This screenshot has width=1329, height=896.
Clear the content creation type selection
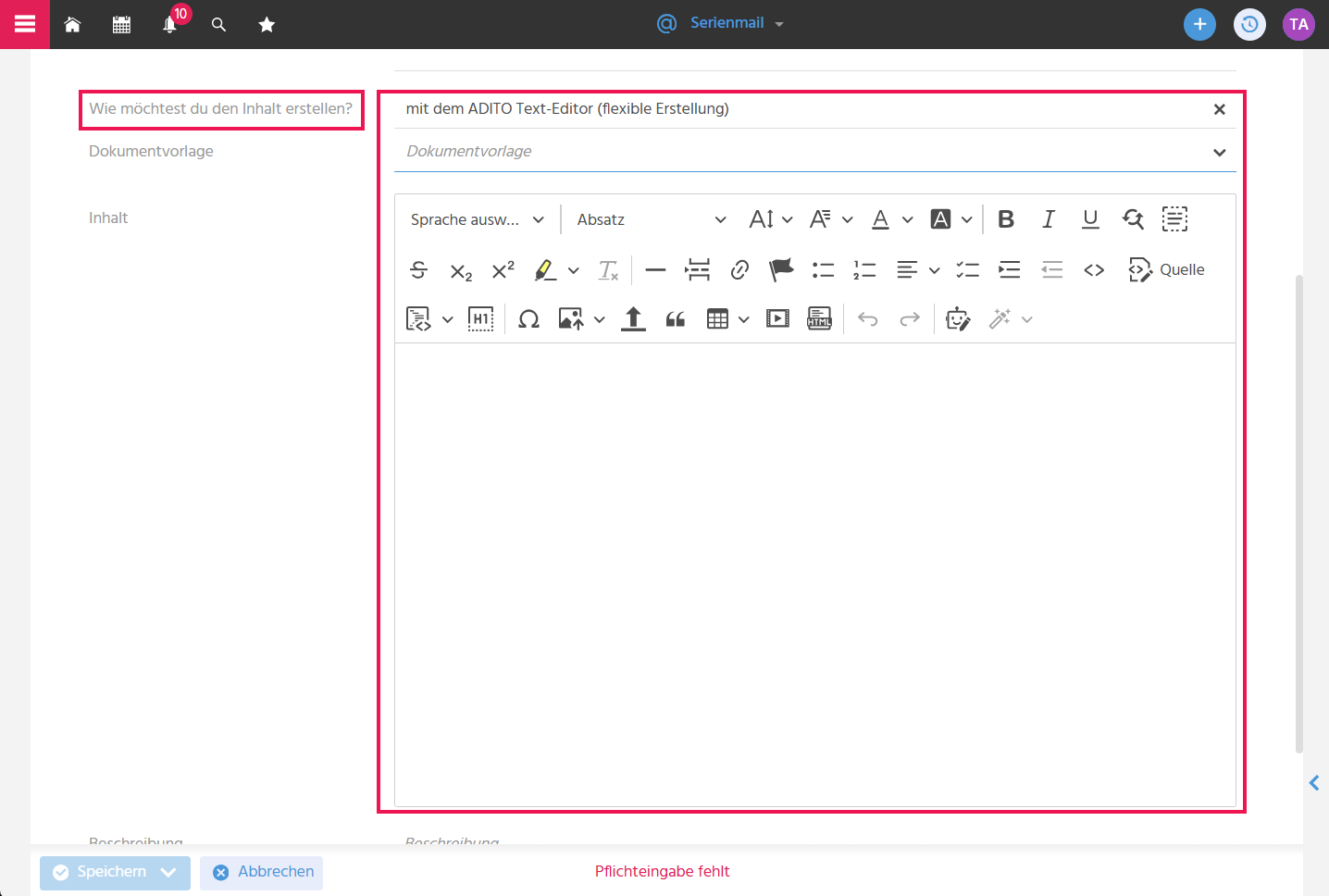click(1220, 109)
